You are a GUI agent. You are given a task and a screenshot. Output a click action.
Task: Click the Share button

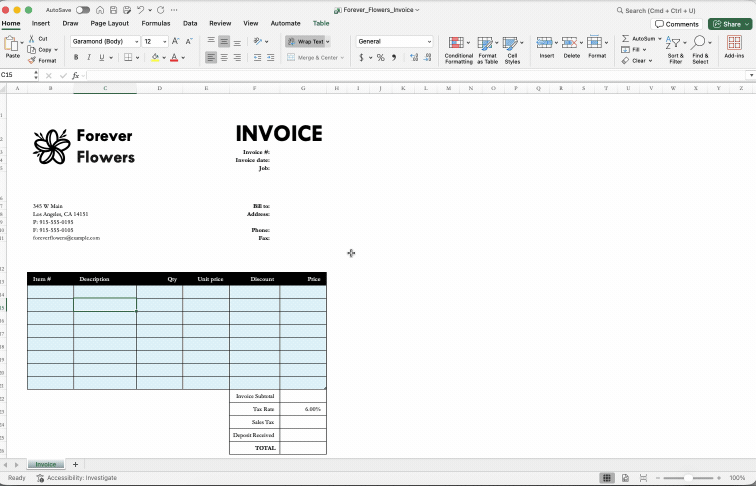point(730,24)
